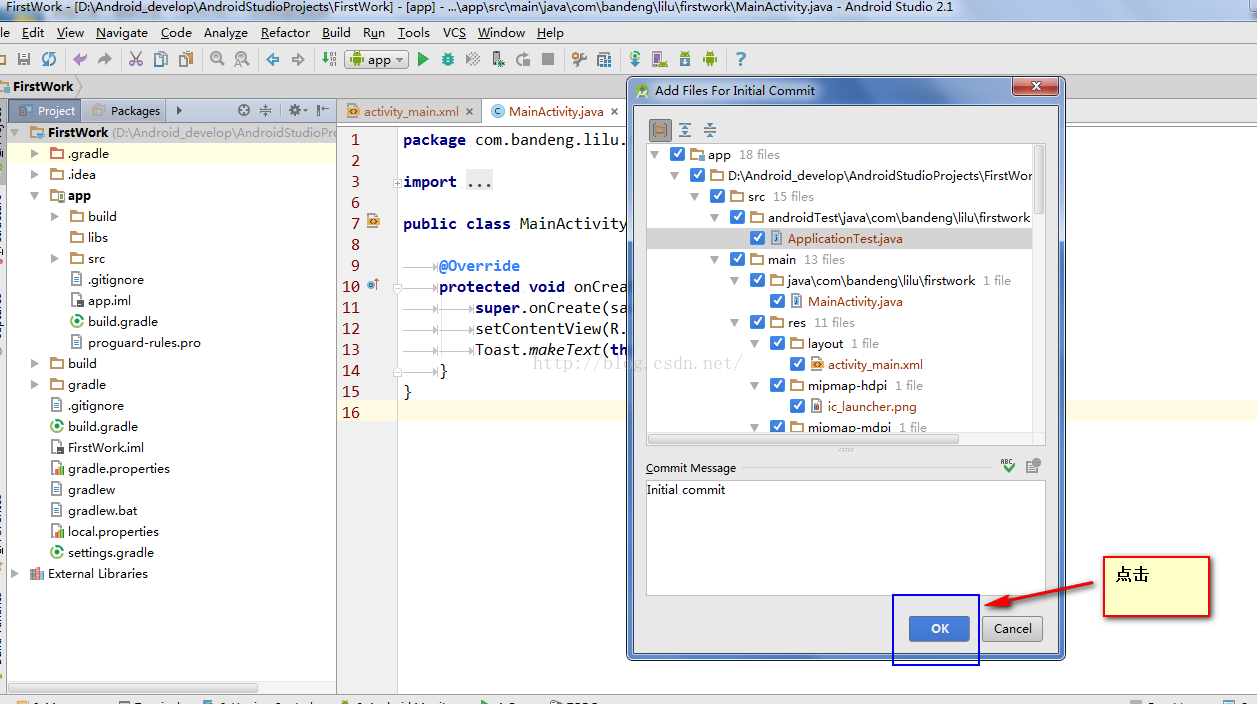Switch to the activity_main.xml editor tab
1257x704 pixels.
coord(410,111)
